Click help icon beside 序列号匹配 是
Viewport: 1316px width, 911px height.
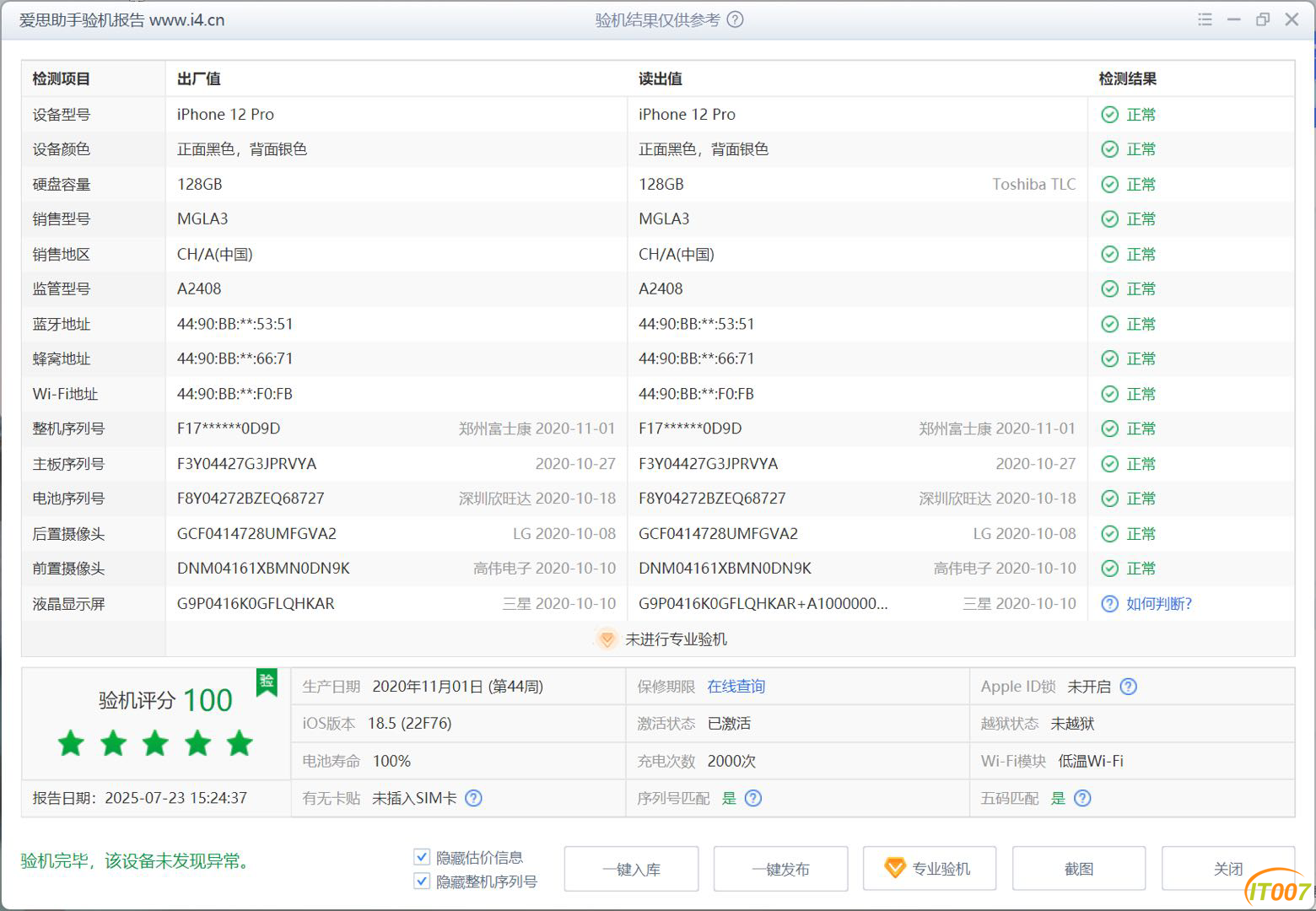[753, 798]
